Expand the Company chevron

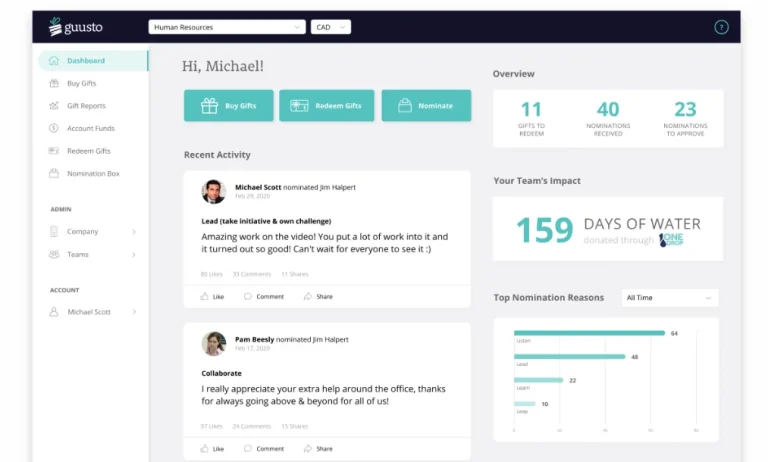[134, 231]
